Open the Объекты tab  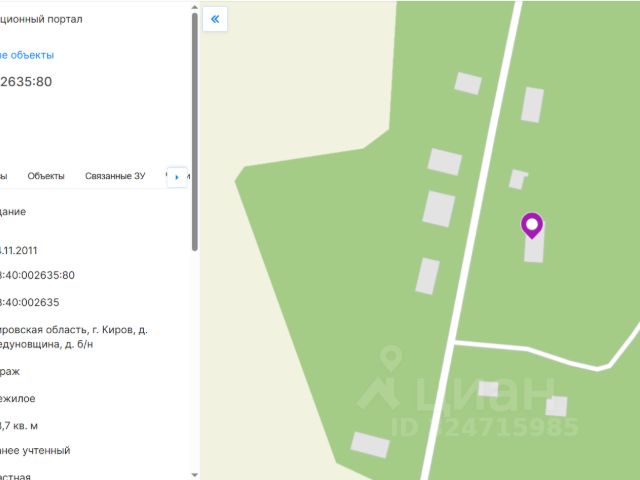click(x=46, y=176)
